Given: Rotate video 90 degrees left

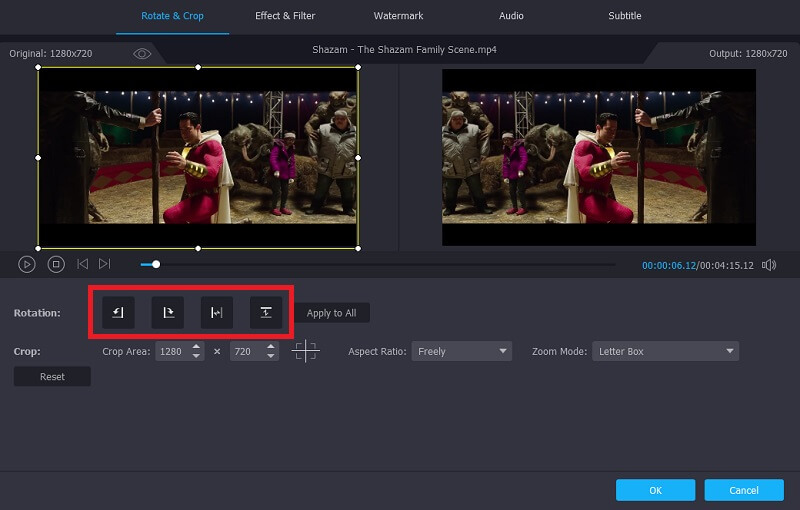Looking at the screenshot, I should [118, 313].
